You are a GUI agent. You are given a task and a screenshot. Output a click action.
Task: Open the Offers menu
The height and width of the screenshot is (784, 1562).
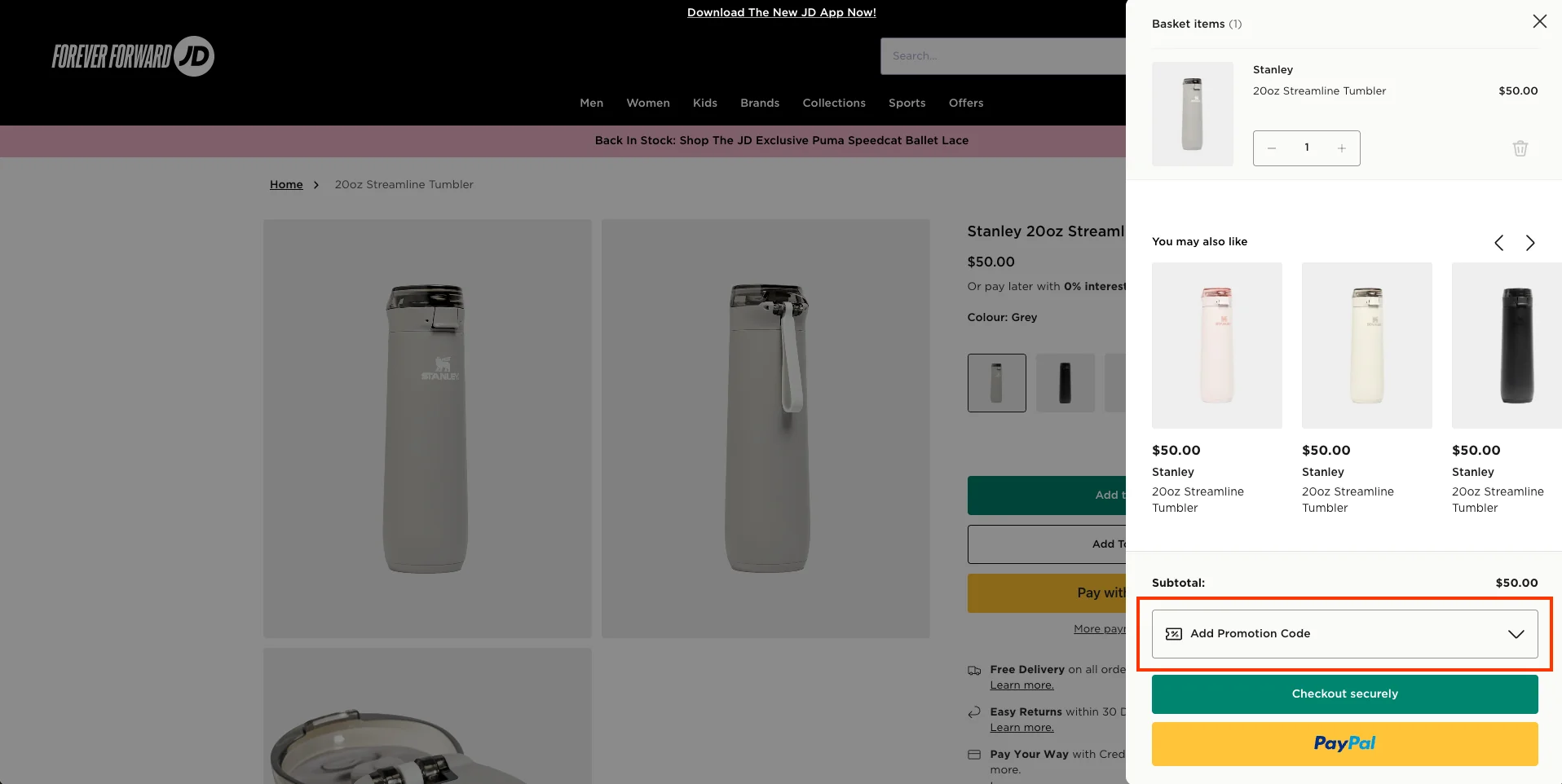[x=966, y=103]
